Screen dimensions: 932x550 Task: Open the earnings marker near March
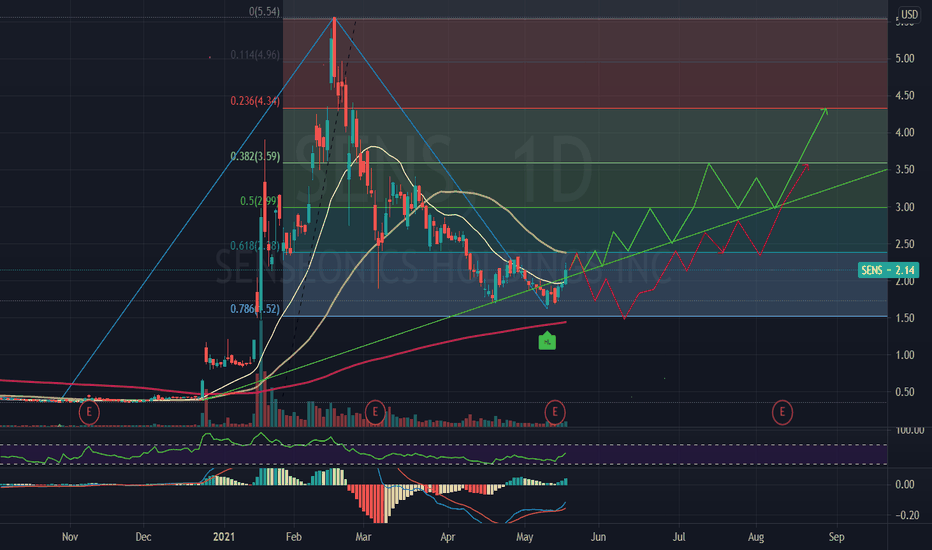pos(375,411)
